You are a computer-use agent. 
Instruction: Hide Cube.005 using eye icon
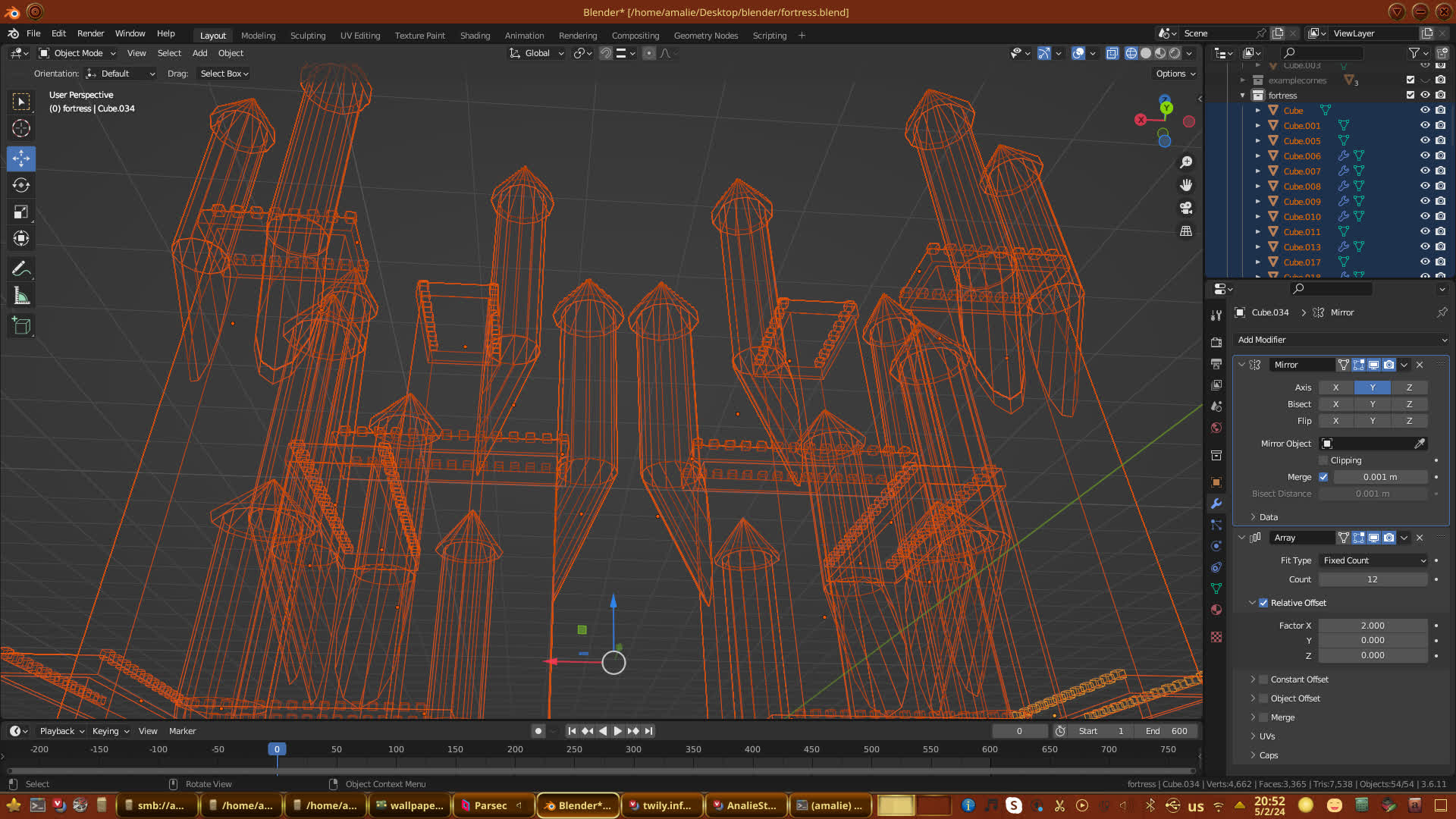(1425, 140)
